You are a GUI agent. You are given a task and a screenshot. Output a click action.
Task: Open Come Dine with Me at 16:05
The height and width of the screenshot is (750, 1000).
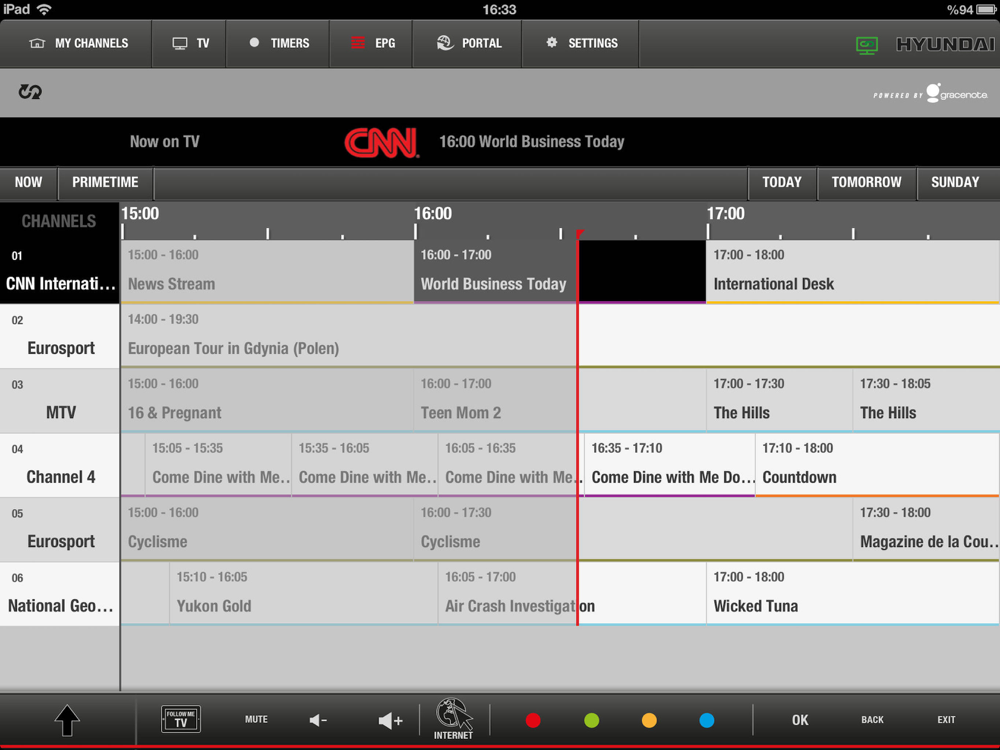511,465
